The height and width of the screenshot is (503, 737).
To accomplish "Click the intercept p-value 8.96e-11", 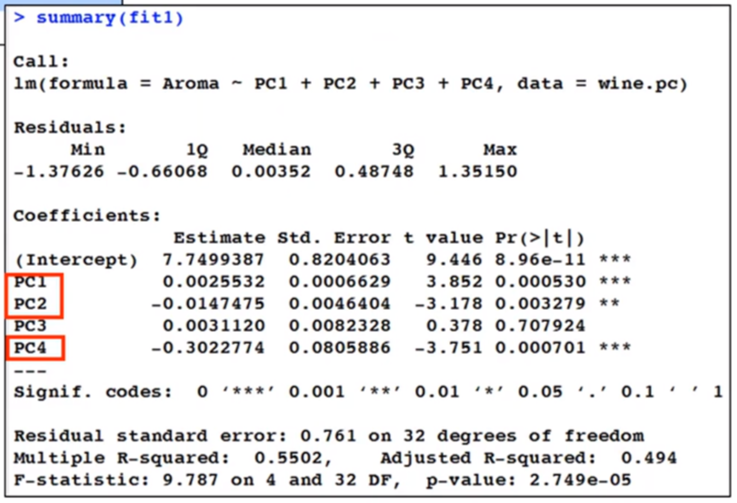I will coord(541,259).
